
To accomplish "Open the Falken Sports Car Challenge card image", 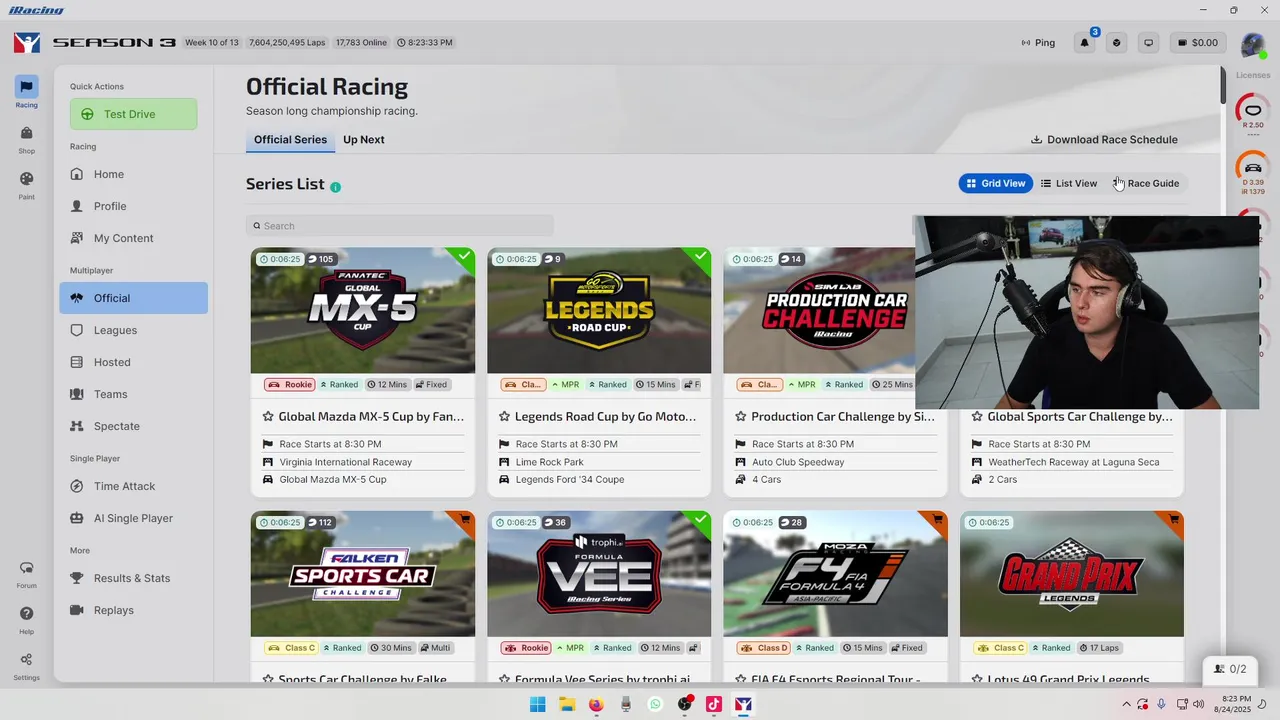I will pyautogui.click(x=363, y=574).
